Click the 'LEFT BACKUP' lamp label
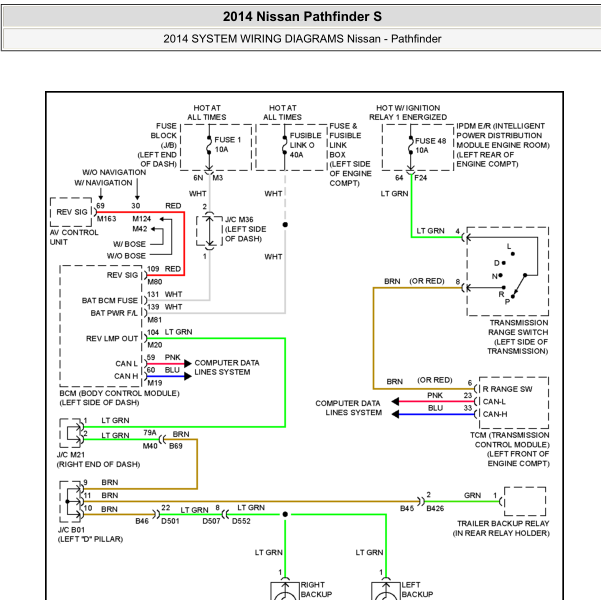This screenshot has width=601, height=600. (x=417, y=589)
